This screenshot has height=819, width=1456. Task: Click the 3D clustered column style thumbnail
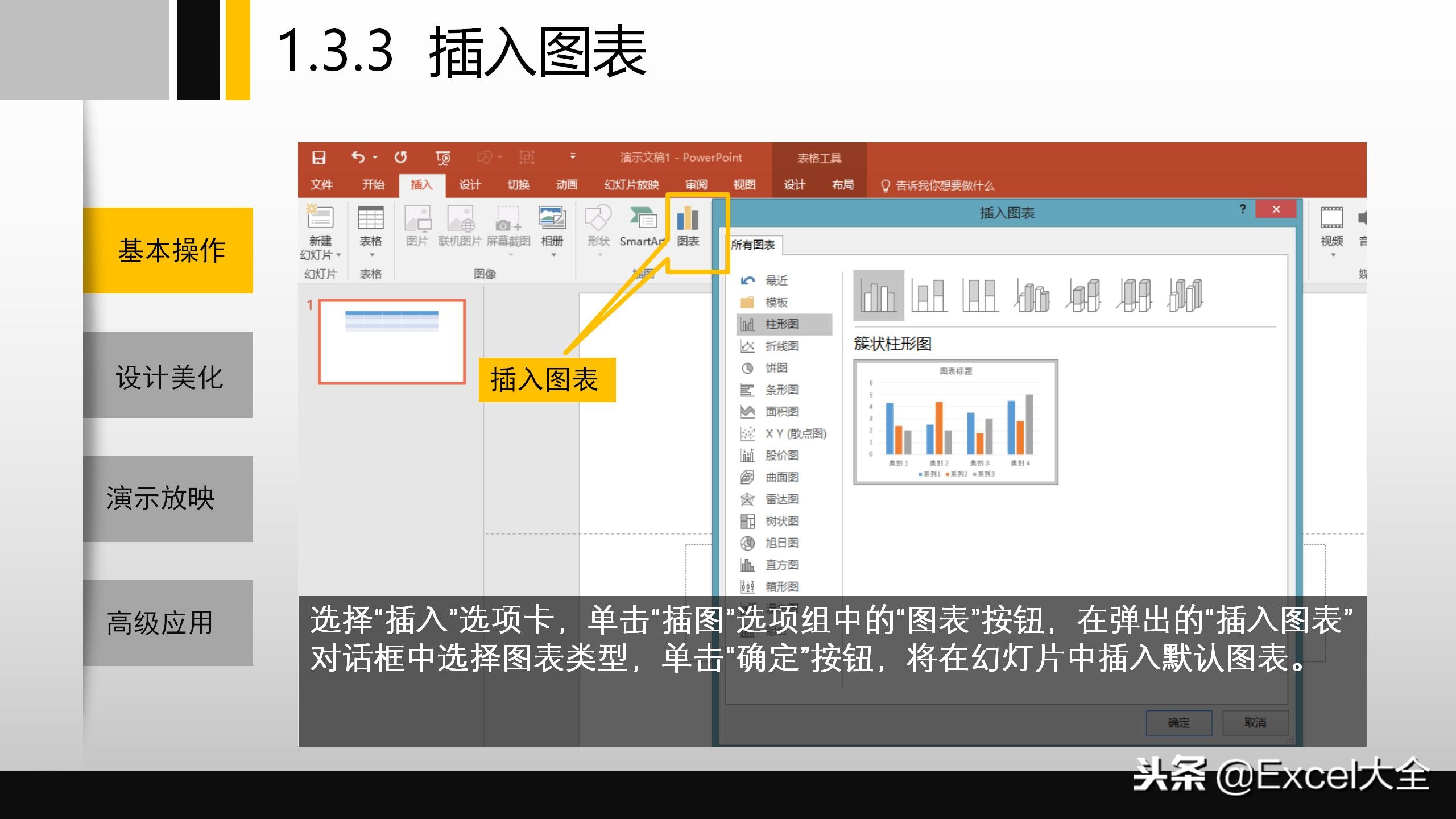coord(1033,297)
